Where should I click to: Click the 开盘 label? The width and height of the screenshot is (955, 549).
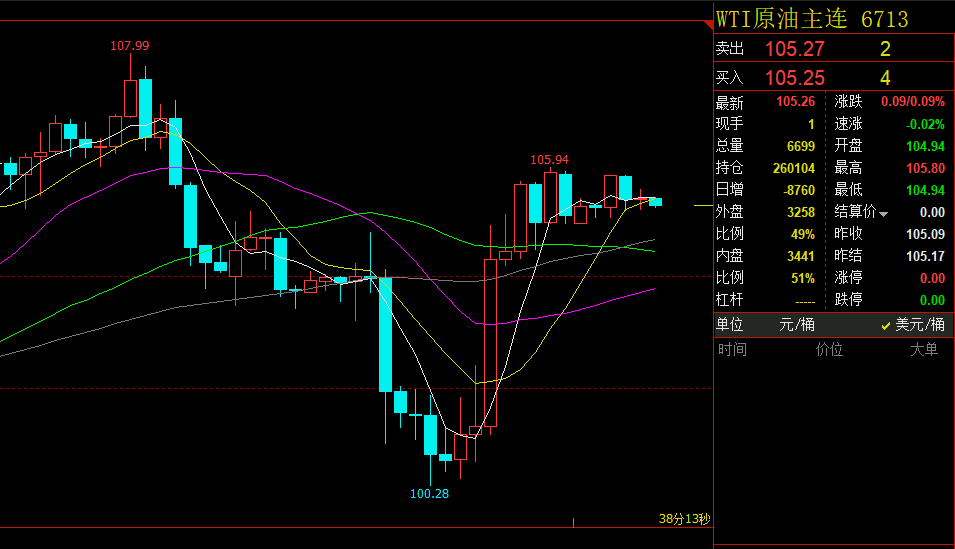(x=848, y=146)
